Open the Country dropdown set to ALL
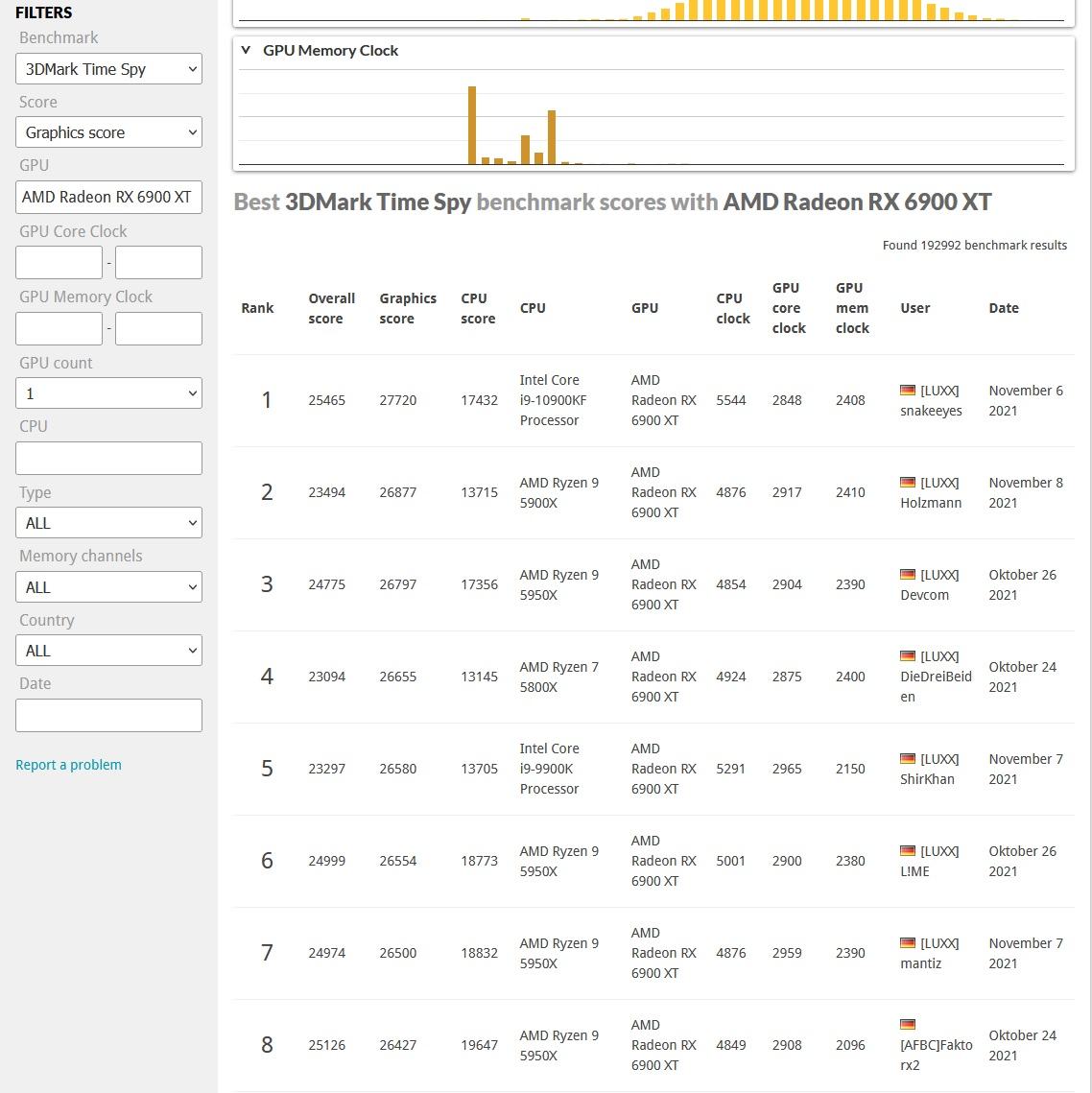Screen dimensions: 1092x1093 click(x=108, y=651)
